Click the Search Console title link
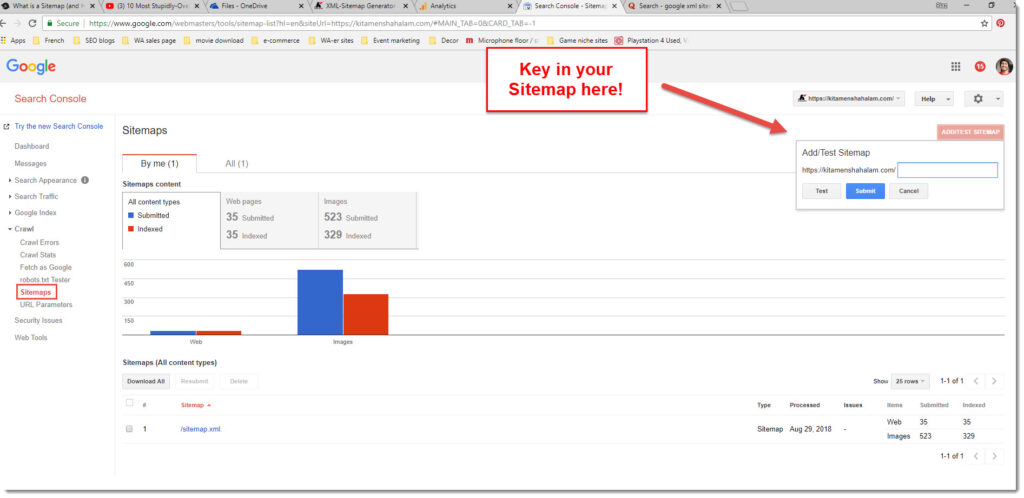Viewport: 1024px width, 498px height. coord(50,99)
